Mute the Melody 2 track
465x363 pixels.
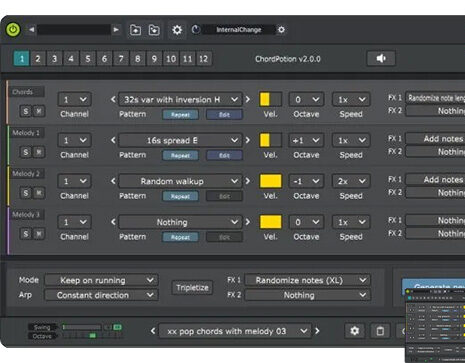[39, 193]
